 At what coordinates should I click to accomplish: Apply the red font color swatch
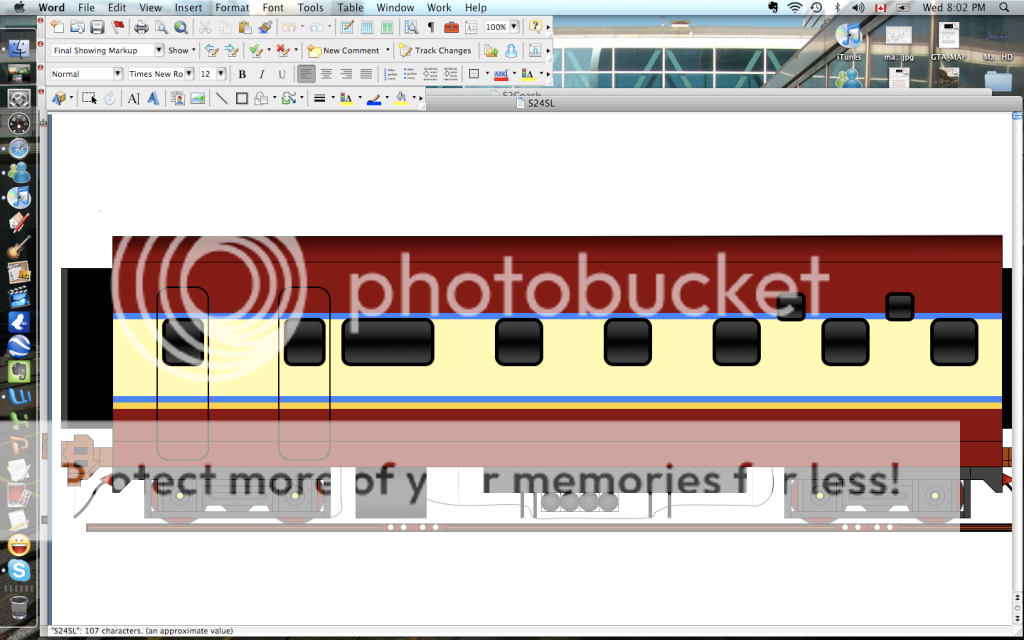pyautogui.click(x=501, y=74)
